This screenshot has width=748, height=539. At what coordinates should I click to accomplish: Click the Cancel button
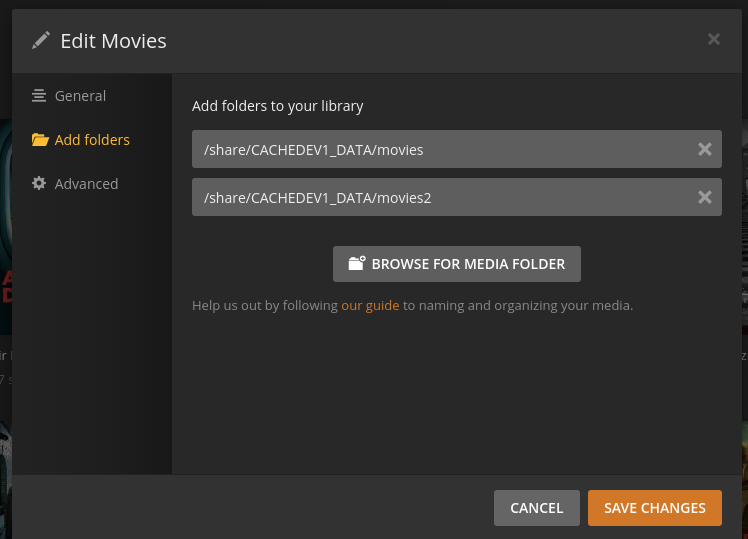pyautogui.click(x=536, y=508)
